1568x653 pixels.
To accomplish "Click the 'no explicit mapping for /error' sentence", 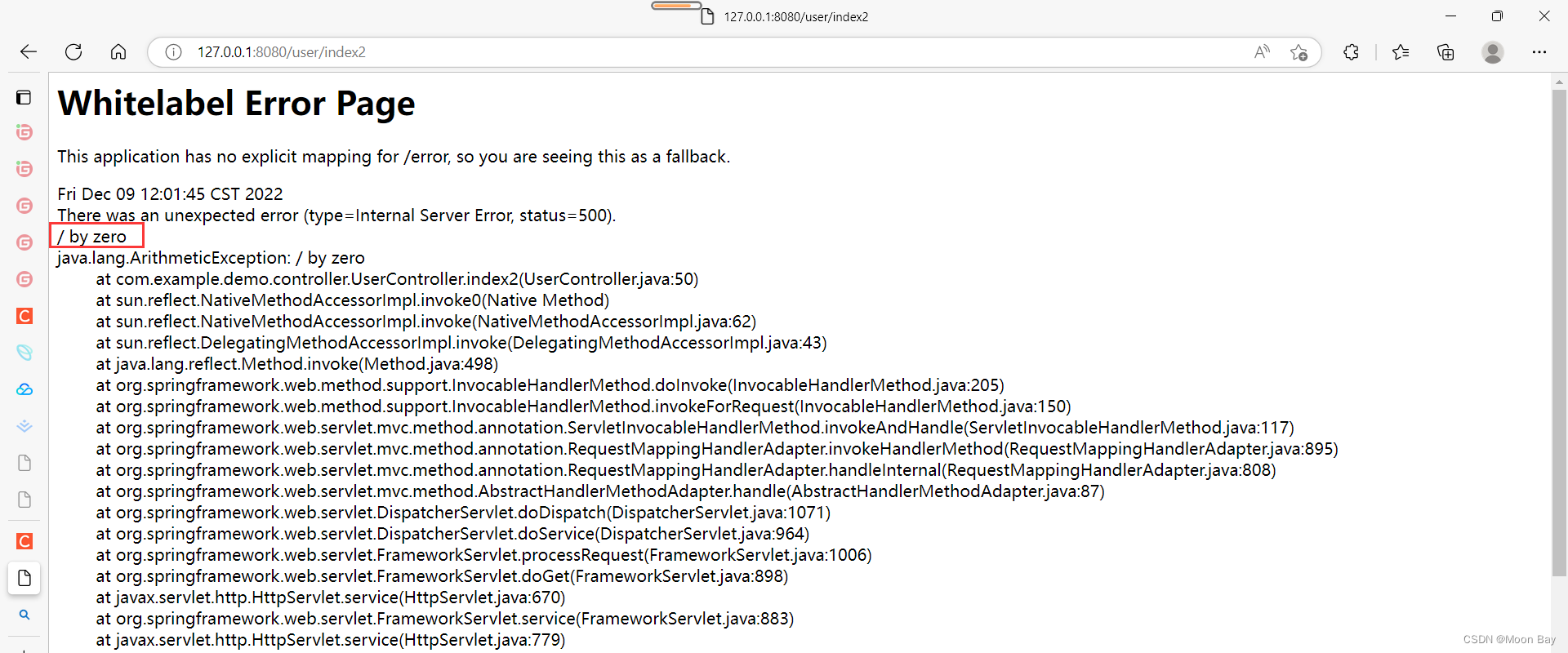I will click(x=394, y=157).
